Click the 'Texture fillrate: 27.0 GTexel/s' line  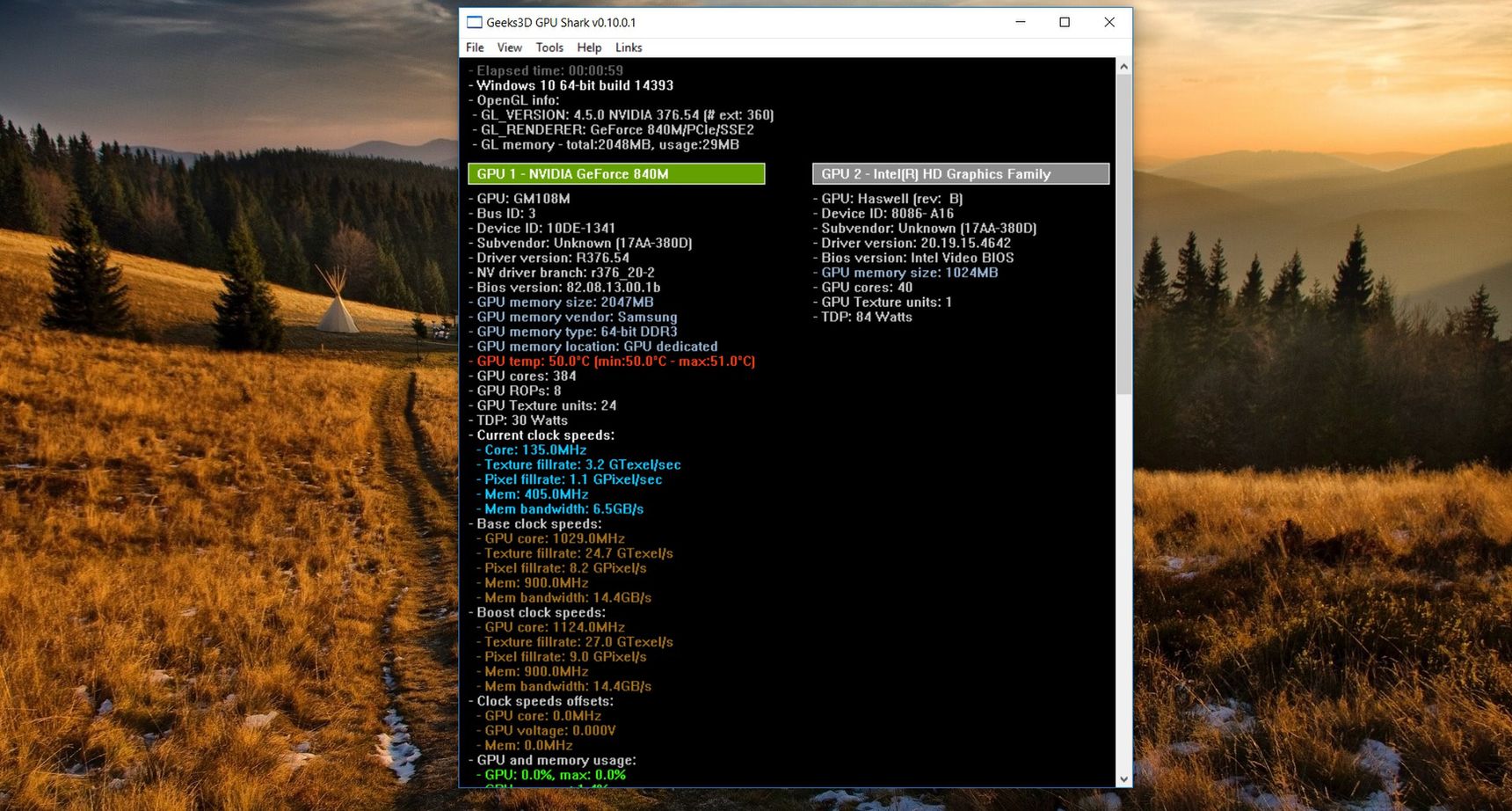tap(575, 642)
